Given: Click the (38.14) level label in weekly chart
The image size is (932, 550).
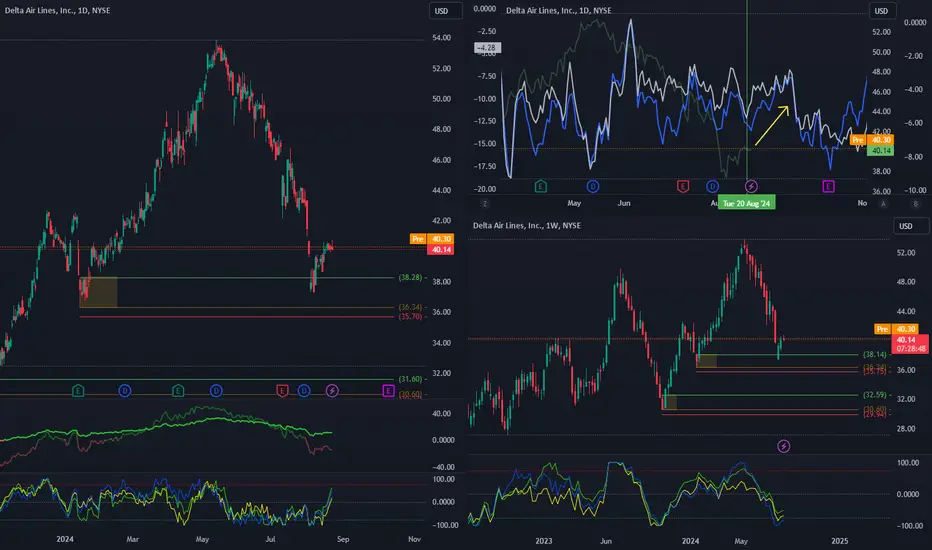Looking at the screenshot, I should click(x=874, y=354).
